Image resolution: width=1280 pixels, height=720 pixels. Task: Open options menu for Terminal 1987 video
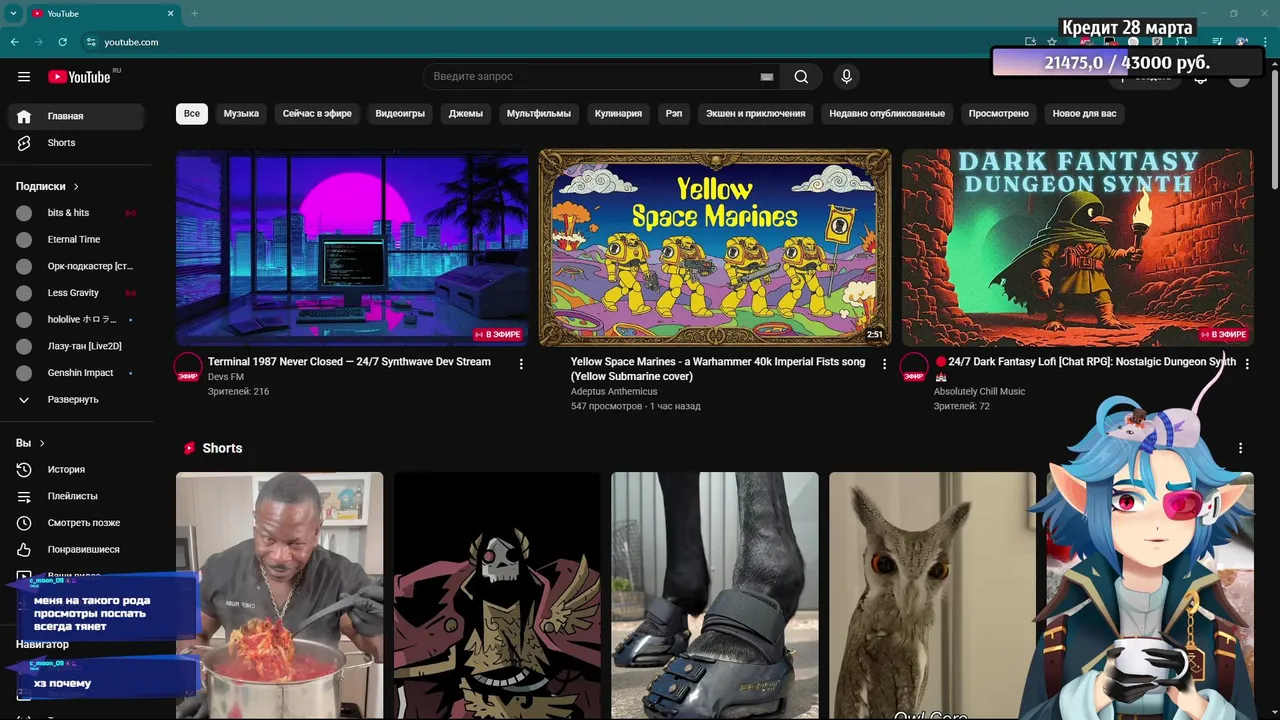tap(521, 364)
